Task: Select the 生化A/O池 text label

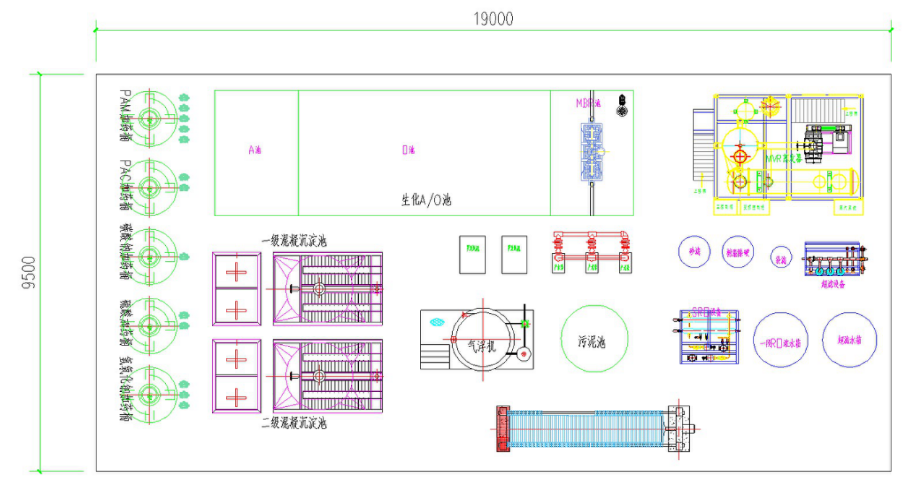Action: 426,201
